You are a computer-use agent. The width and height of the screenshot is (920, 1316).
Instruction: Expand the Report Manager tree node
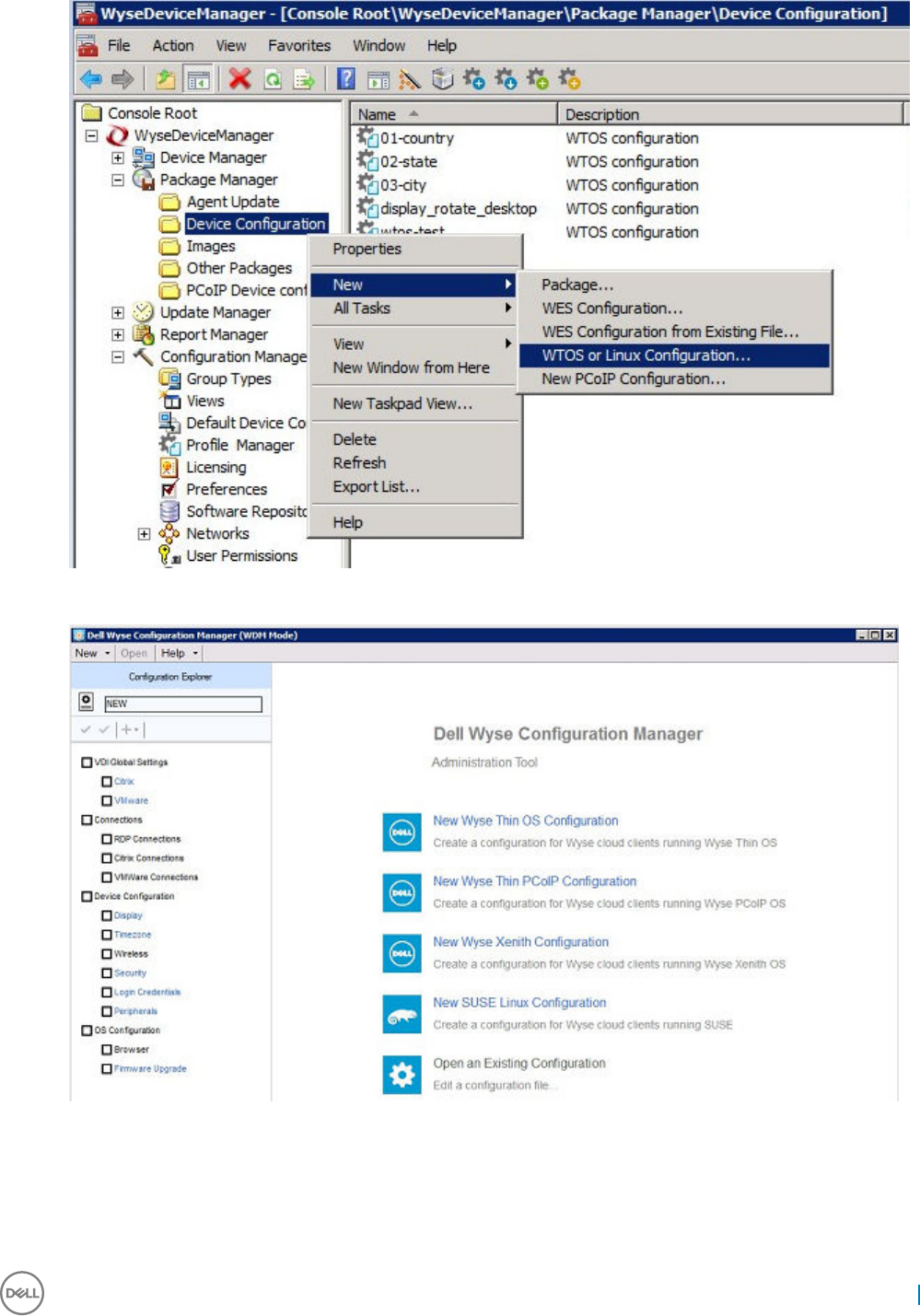click(118, 334)
